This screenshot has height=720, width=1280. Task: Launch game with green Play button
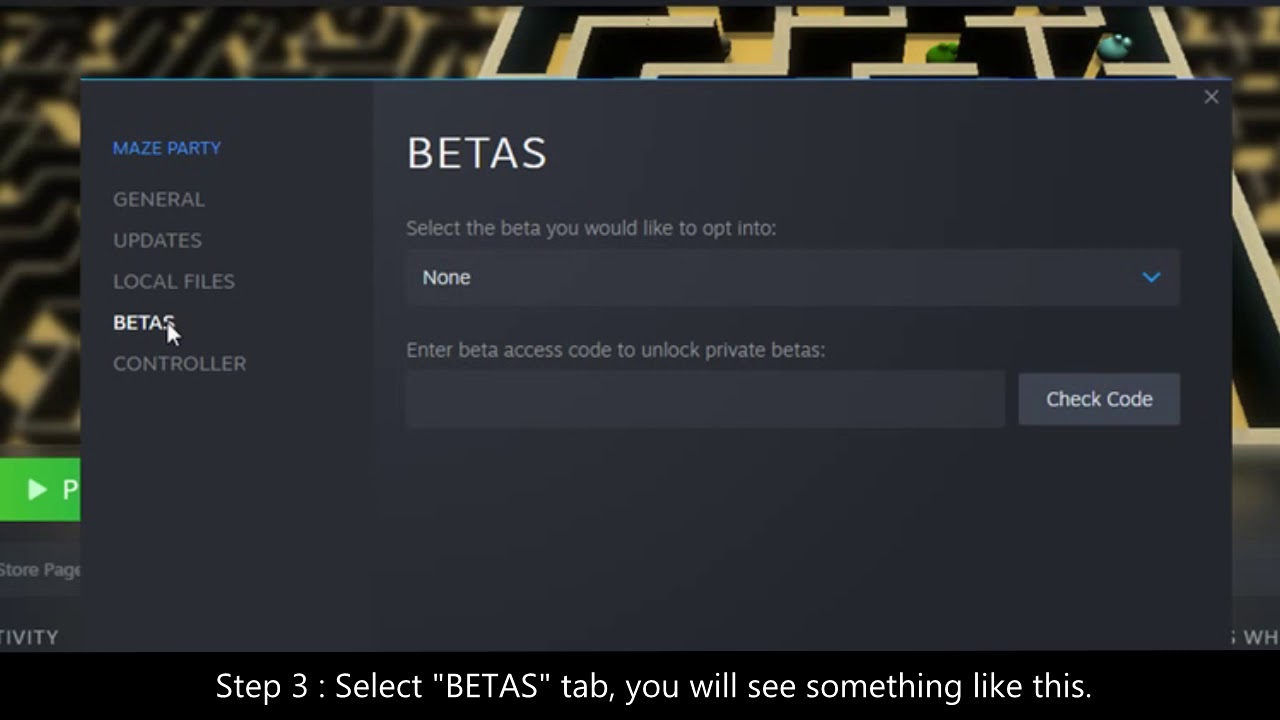point(40,489)
